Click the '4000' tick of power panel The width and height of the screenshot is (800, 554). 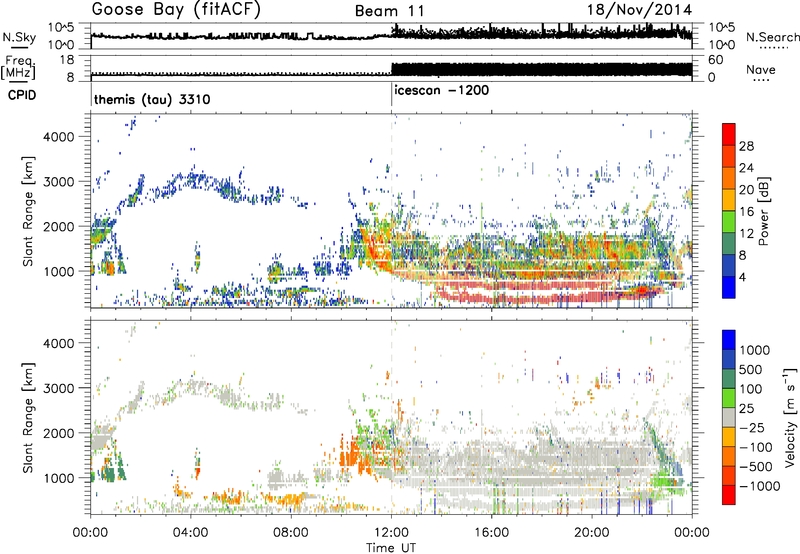tap(58, 137)
